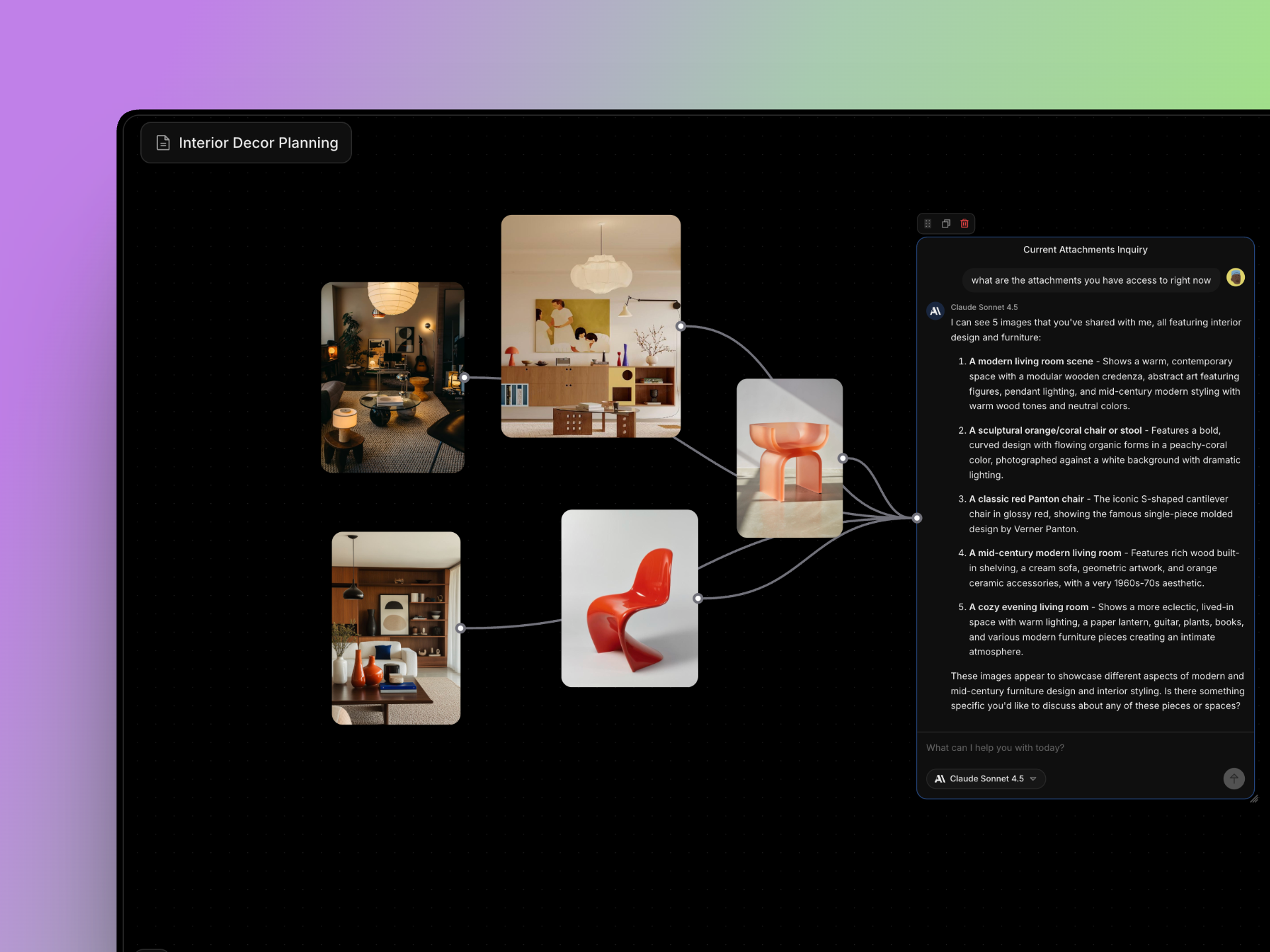Screen dimensions: 1270x952
Task: Click the user avatar beside the attachments question
Action: point(1235,277)
